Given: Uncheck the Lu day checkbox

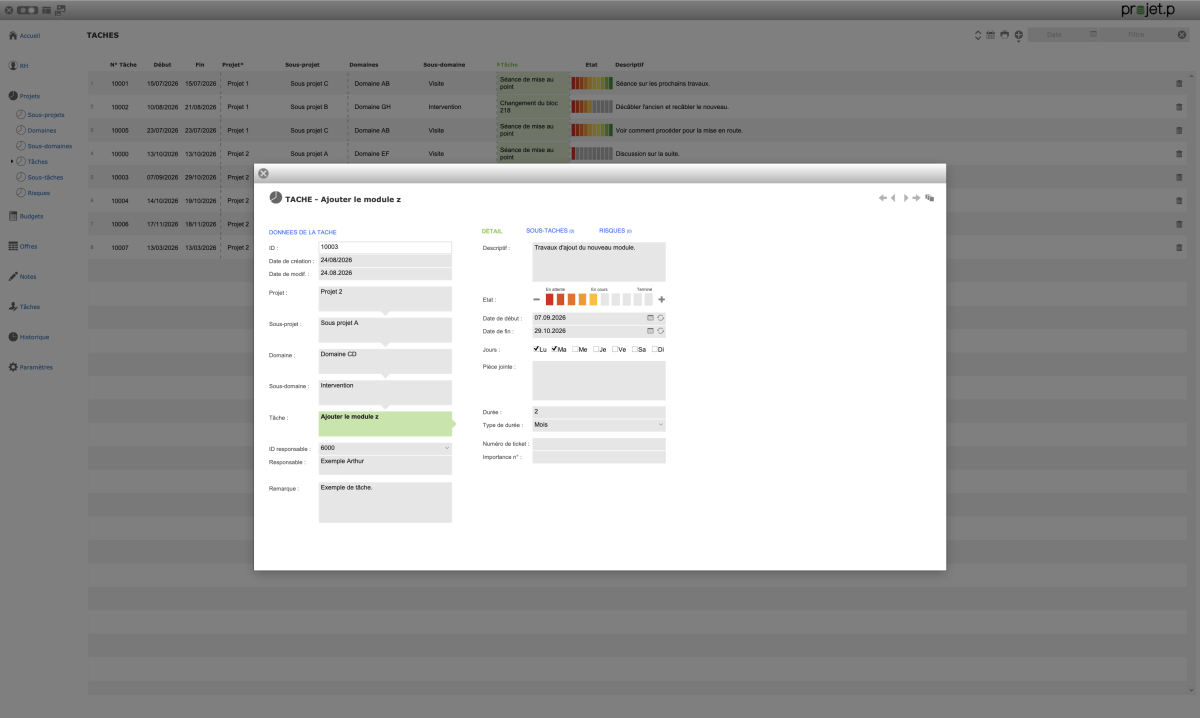Looking at the screenshot, I should coord(537,349).
